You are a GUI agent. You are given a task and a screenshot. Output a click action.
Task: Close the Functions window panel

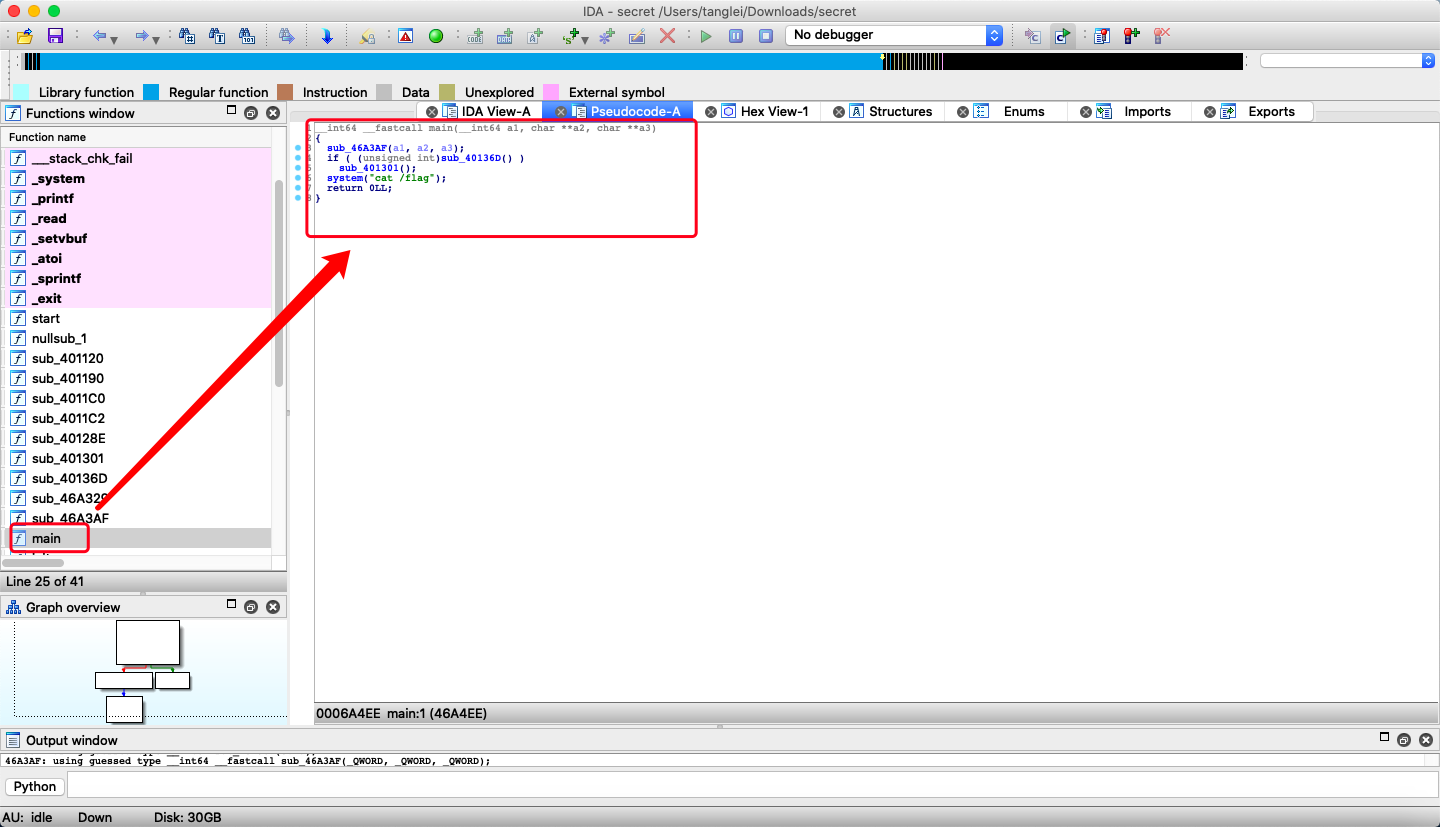273,113
